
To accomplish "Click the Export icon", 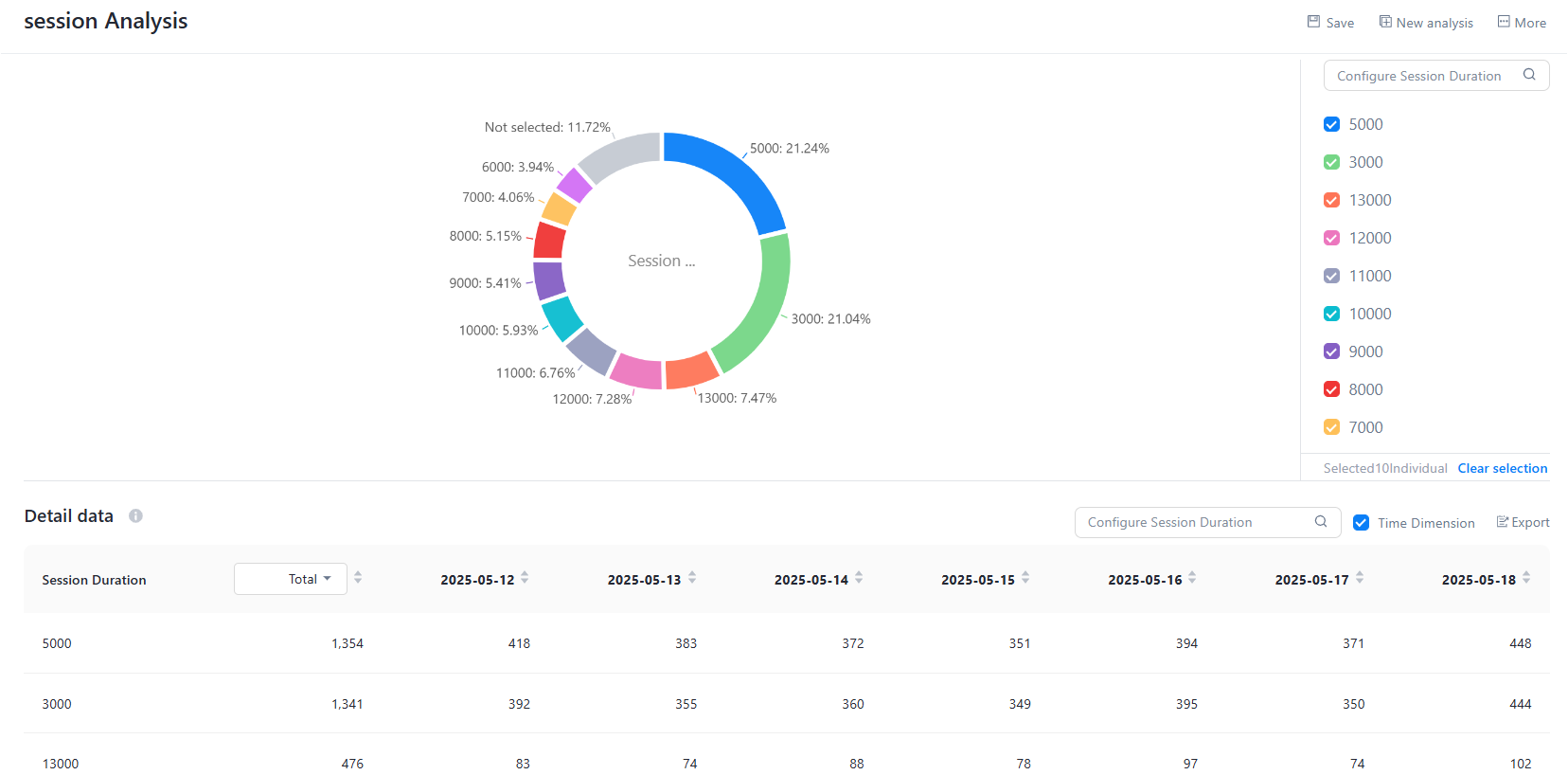I will (1503, 522).
